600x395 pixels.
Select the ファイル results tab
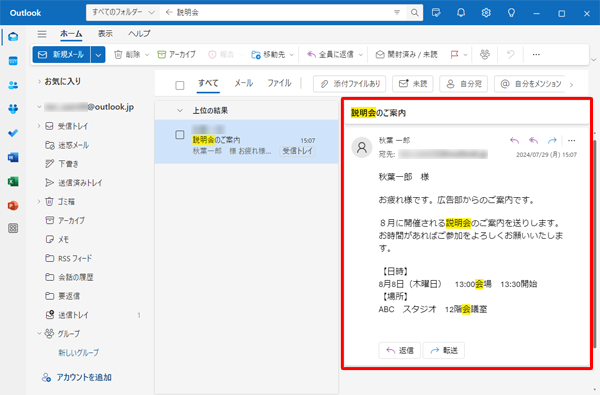[x=279, y=83]
